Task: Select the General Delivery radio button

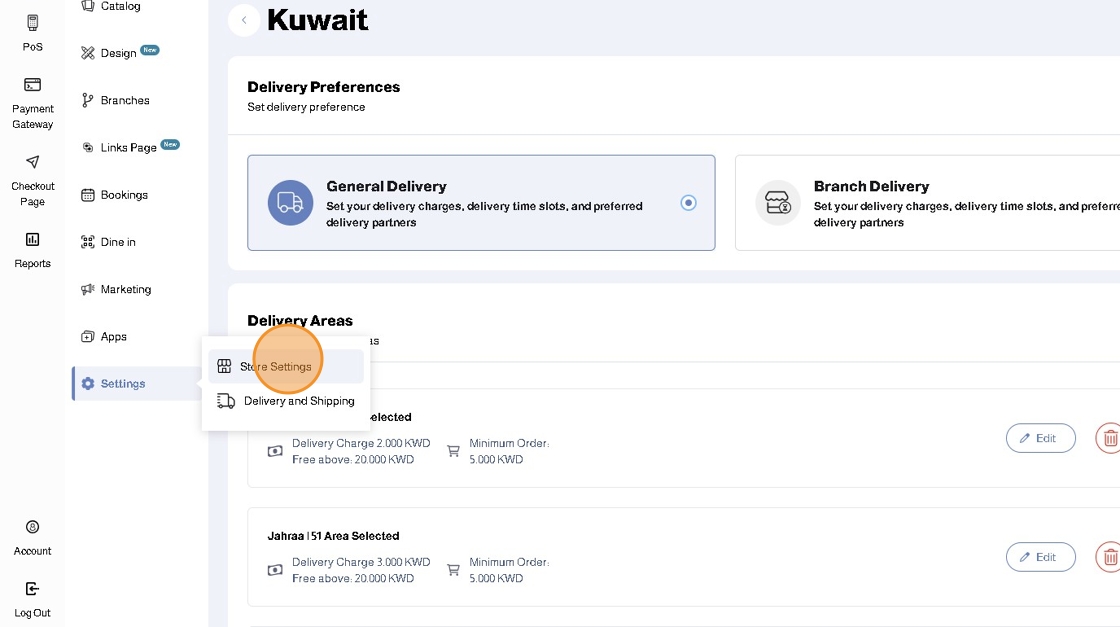Action: (x=688, y=203)
